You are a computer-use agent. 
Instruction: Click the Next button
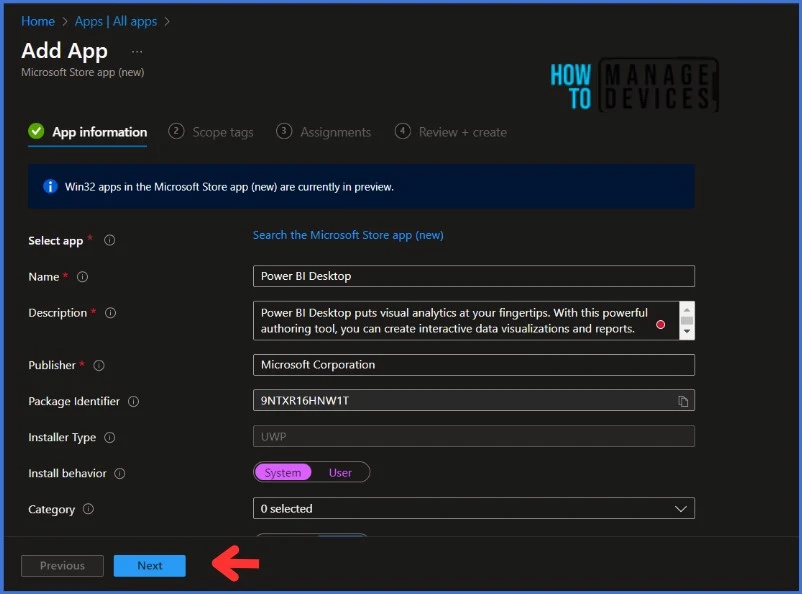(x=149, y=566)
